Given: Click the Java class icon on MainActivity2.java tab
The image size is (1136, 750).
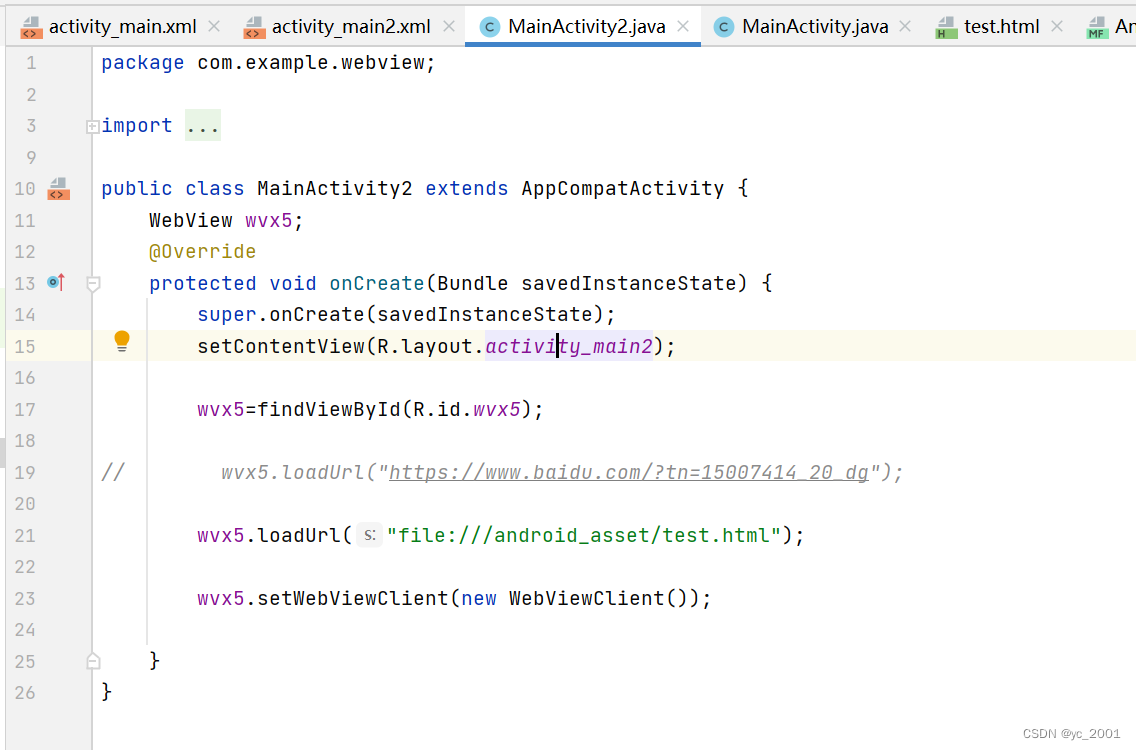Looking at the screenshot, I should [x=489, y=26].
